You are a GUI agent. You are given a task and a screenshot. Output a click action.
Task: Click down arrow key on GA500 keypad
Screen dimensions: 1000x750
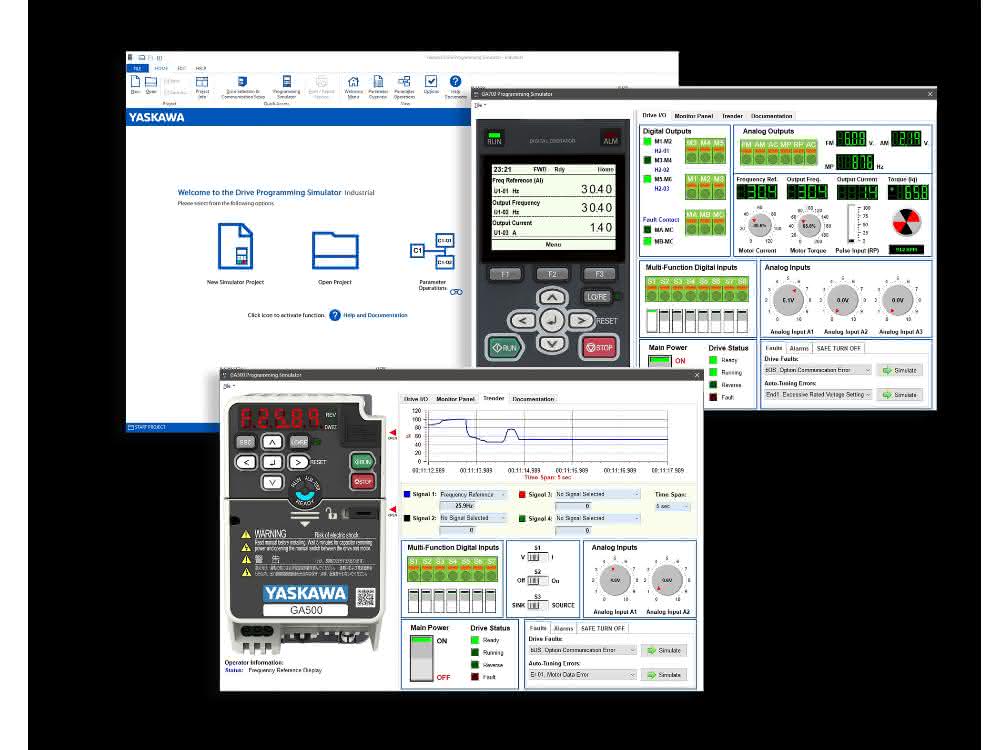[x=272, y=482]
